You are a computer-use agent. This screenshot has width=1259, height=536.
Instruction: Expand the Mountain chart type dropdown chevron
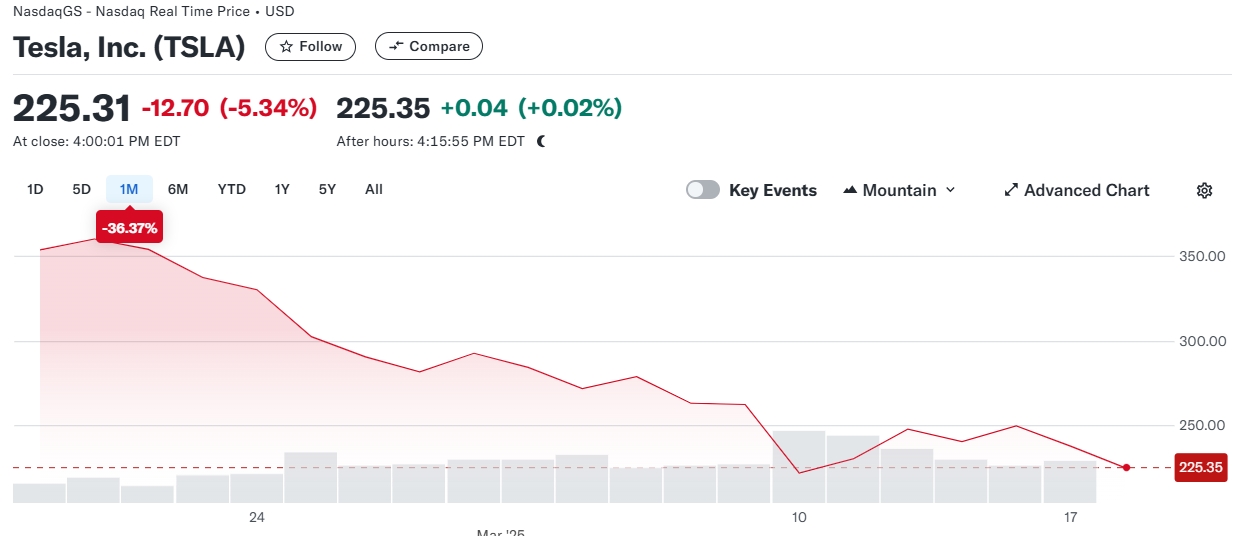950,190
